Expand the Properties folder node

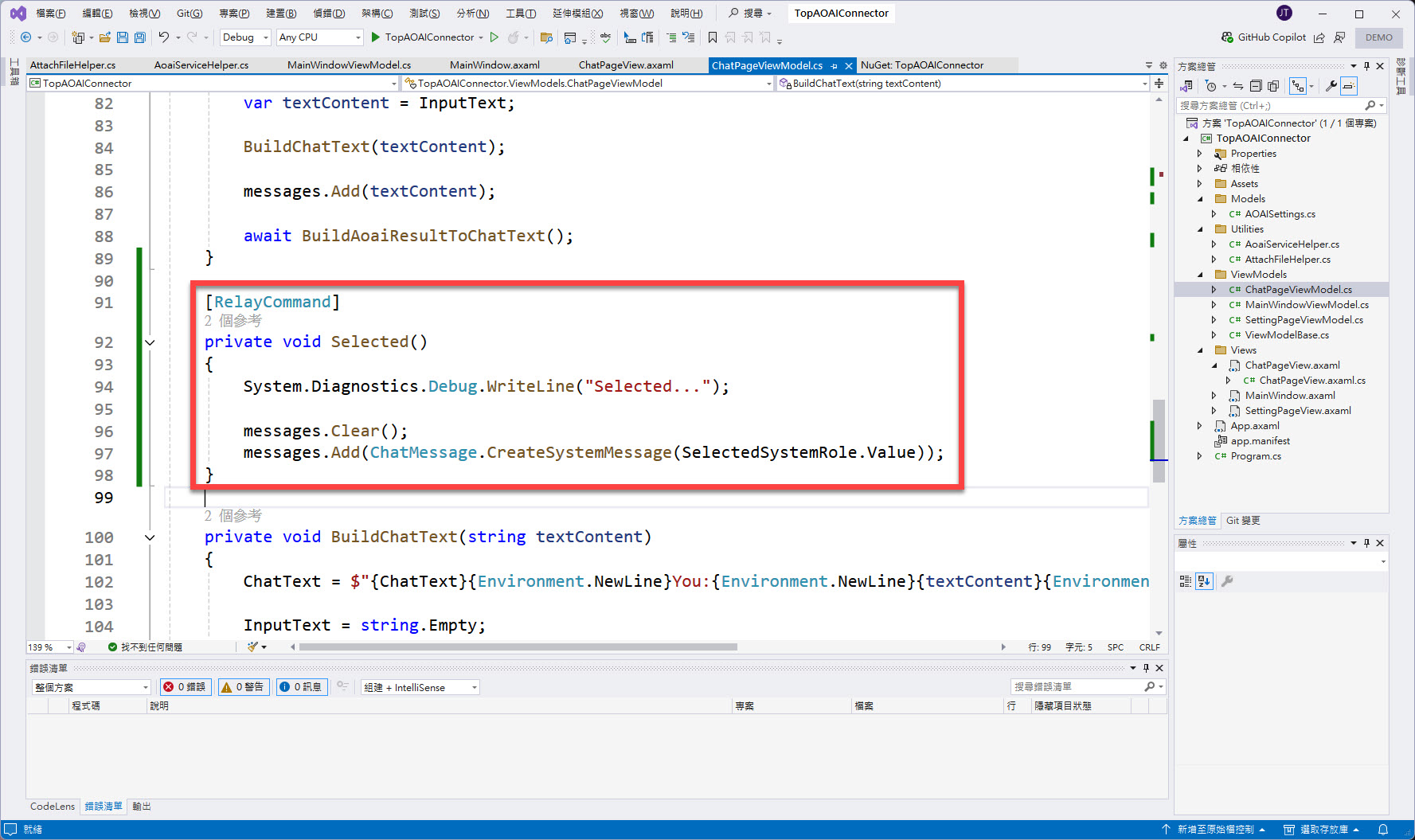(x=1200, y=154)
